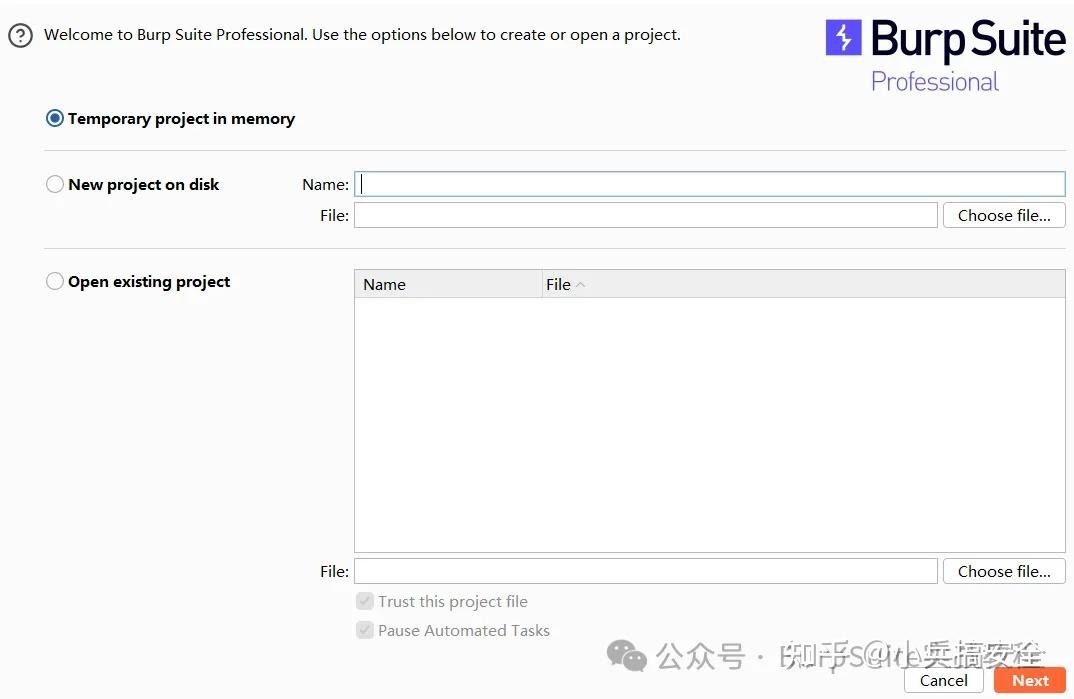Image resolution: width=1074 pixels, height=699 pixels.
Task: Click the Name input field
Action: 700,183
